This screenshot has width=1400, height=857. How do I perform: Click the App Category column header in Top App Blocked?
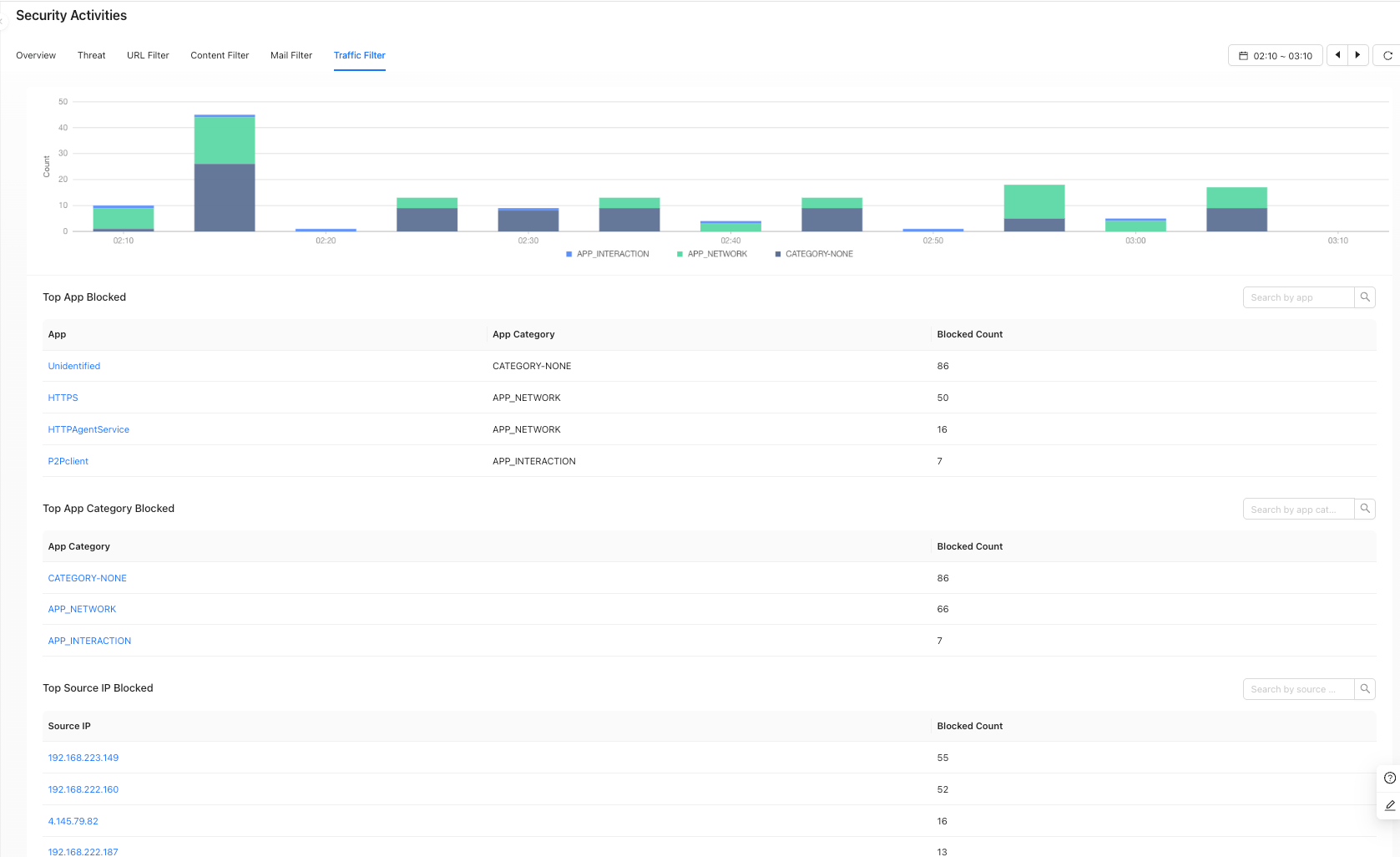click(523, 334)
